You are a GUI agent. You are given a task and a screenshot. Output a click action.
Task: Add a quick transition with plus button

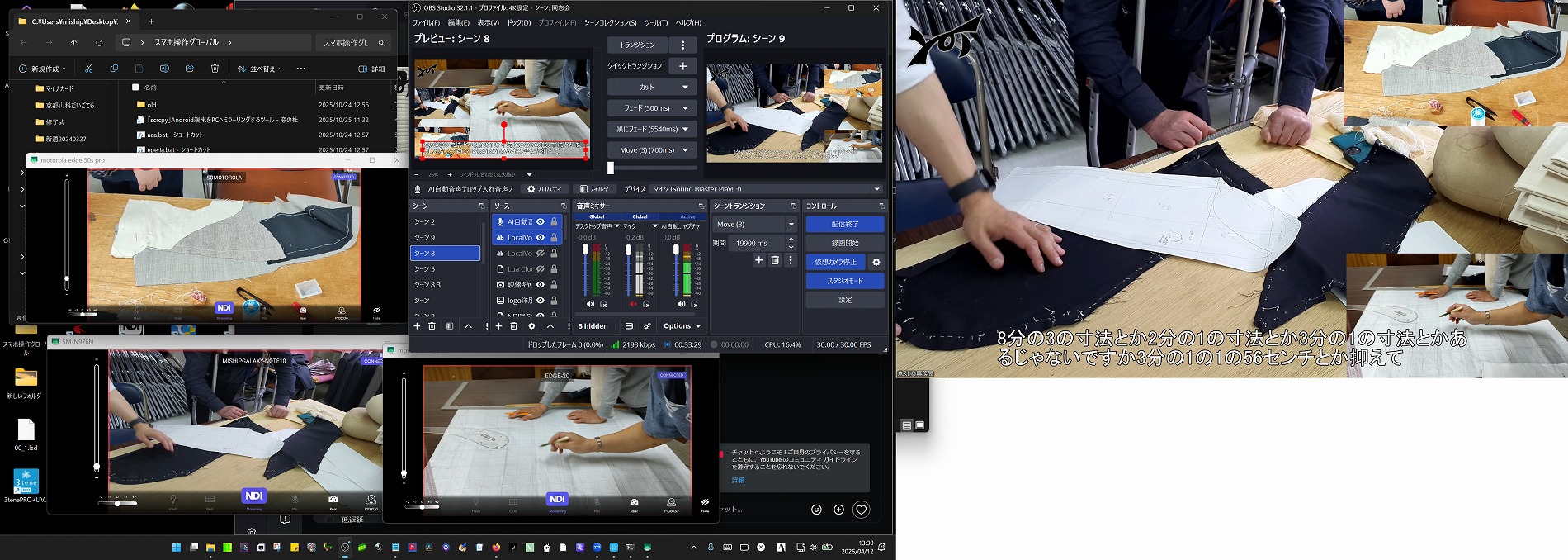tap(682, 66)
